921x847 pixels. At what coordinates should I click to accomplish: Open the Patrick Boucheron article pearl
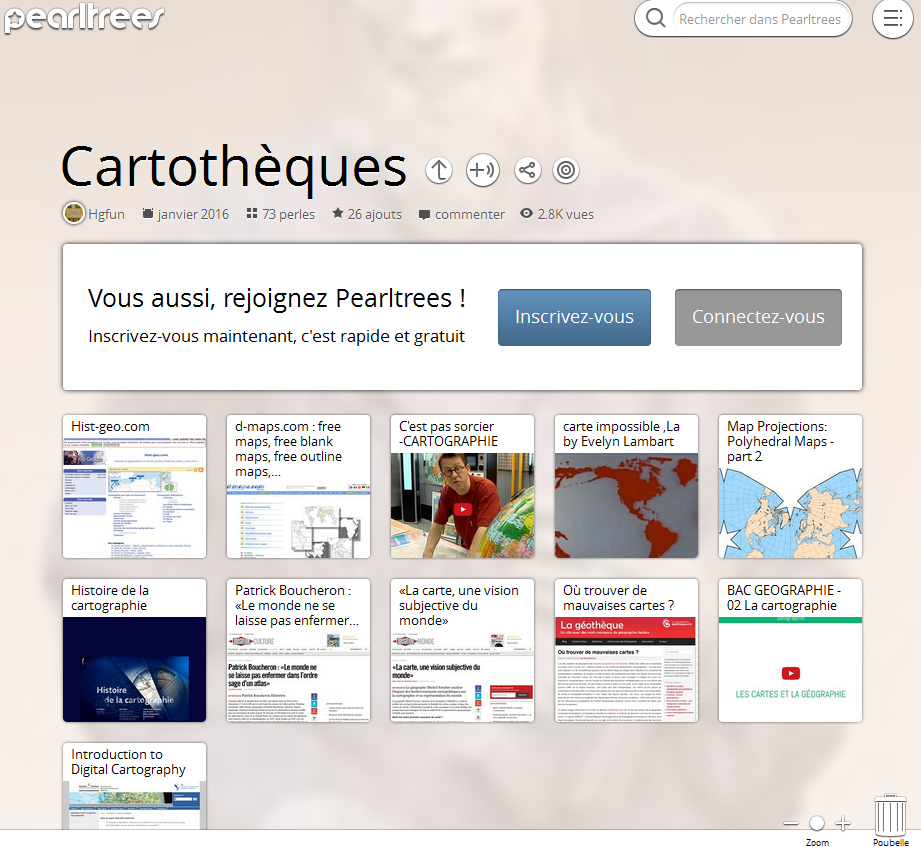point(298,650)
